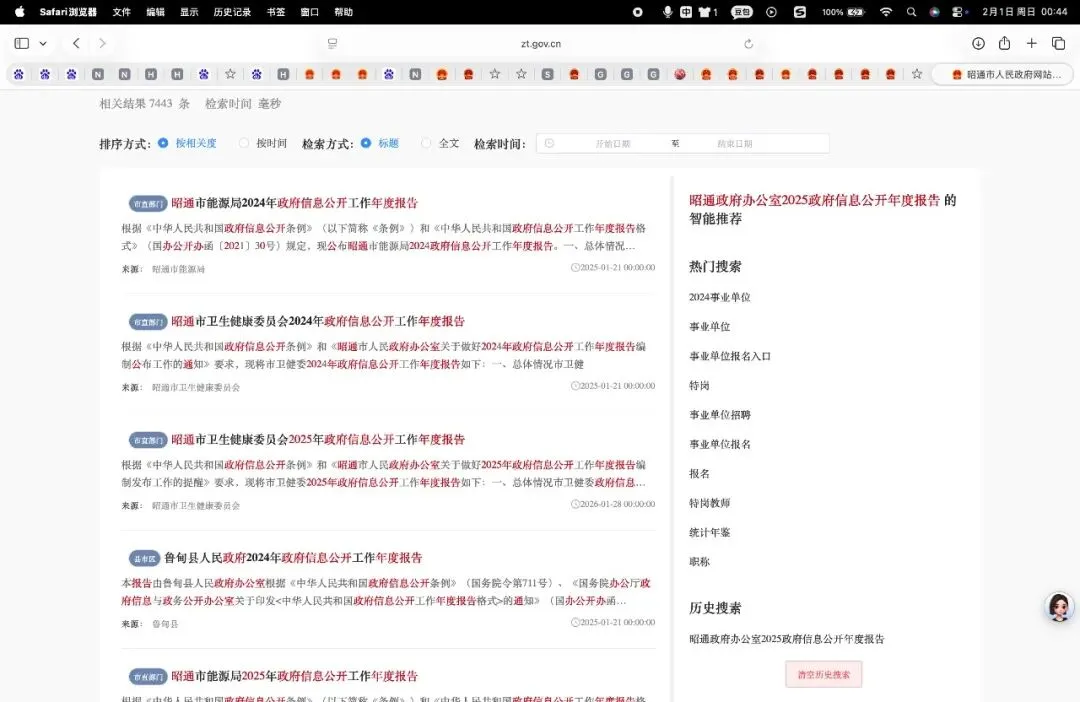Open the virtual assistant avatar icon
The image size is (1080, 702).
coord(1059,607)
